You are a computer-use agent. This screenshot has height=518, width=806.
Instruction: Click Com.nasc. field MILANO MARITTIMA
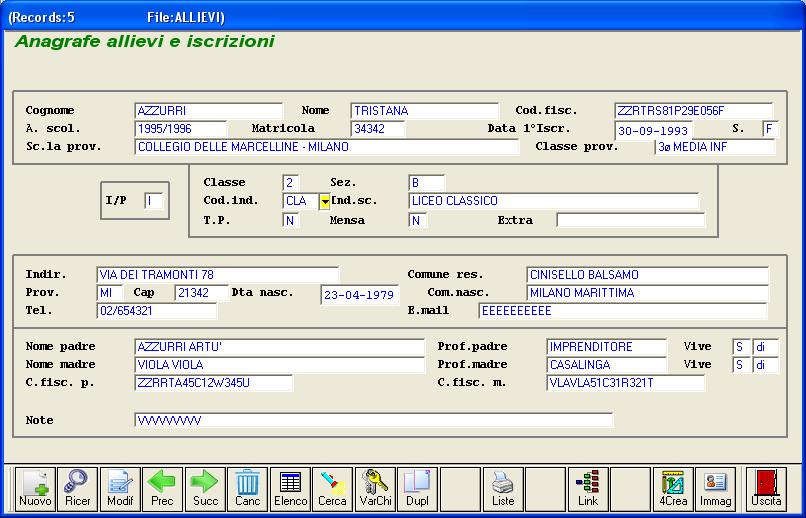(648, 293)
